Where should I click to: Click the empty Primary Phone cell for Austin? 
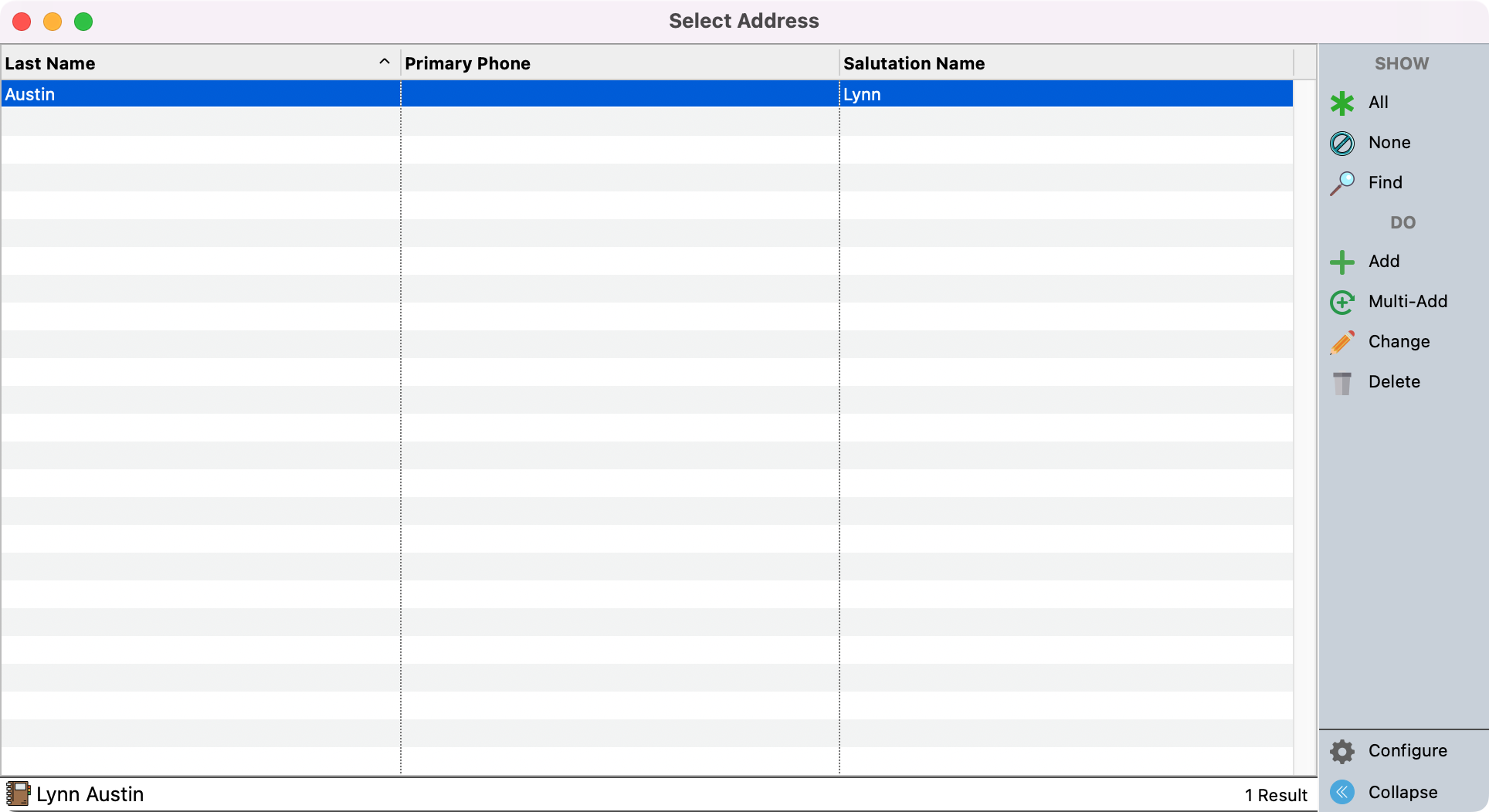pos(619,94)
